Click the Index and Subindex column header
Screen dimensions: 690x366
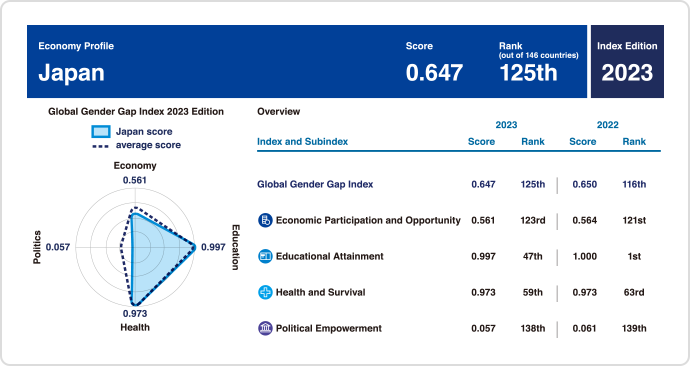pyautogui.click(x=302, y=142)
